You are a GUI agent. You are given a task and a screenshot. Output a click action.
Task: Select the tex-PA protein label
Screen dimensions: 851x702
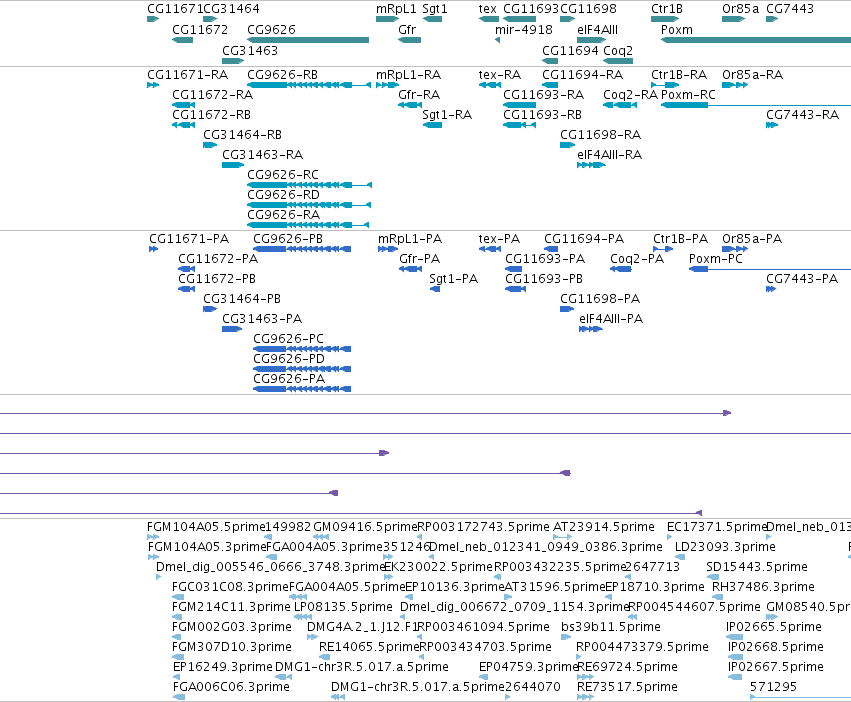point(499,239)
